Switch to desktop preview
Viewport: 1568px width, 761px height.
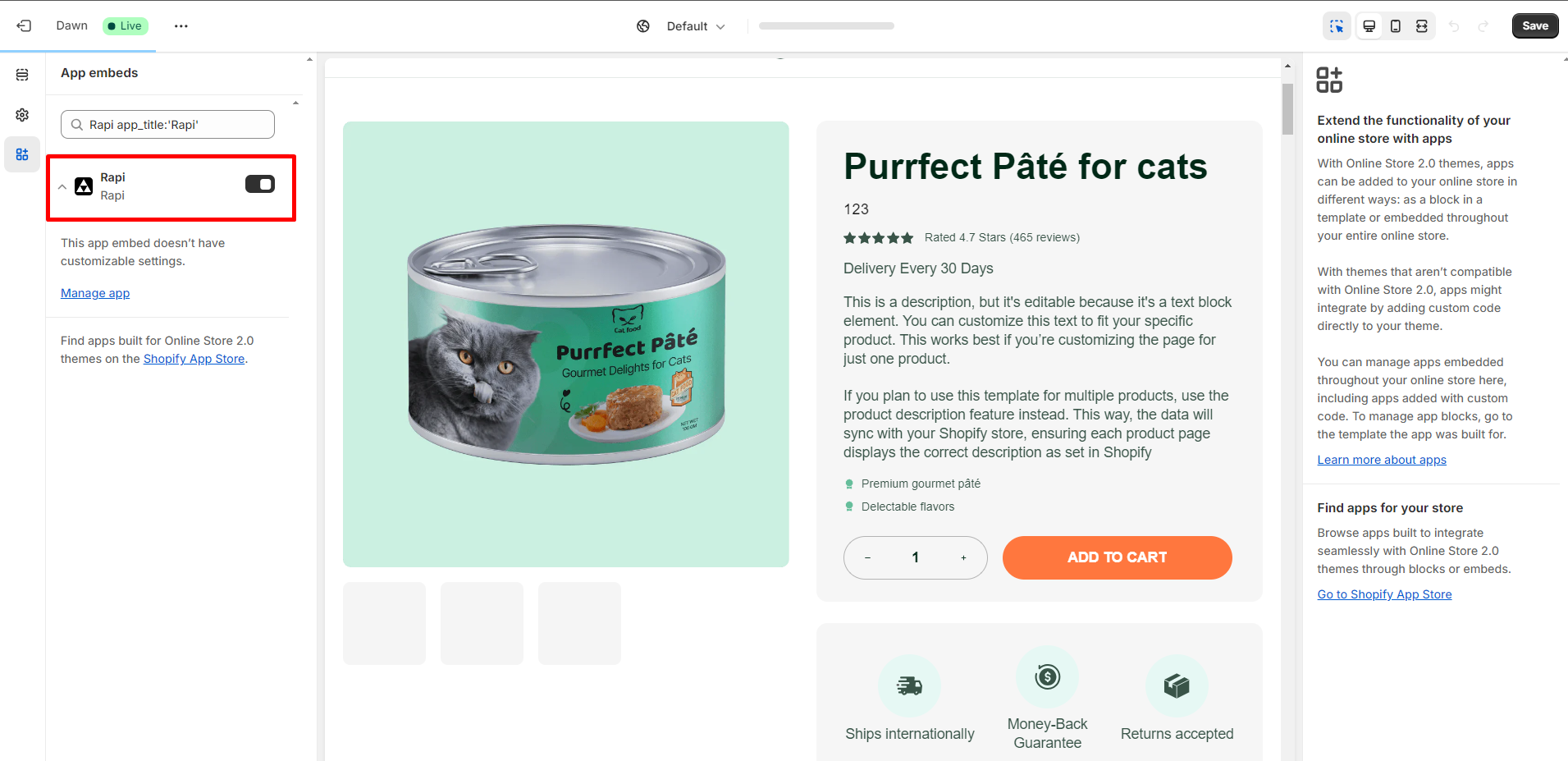1369,26
